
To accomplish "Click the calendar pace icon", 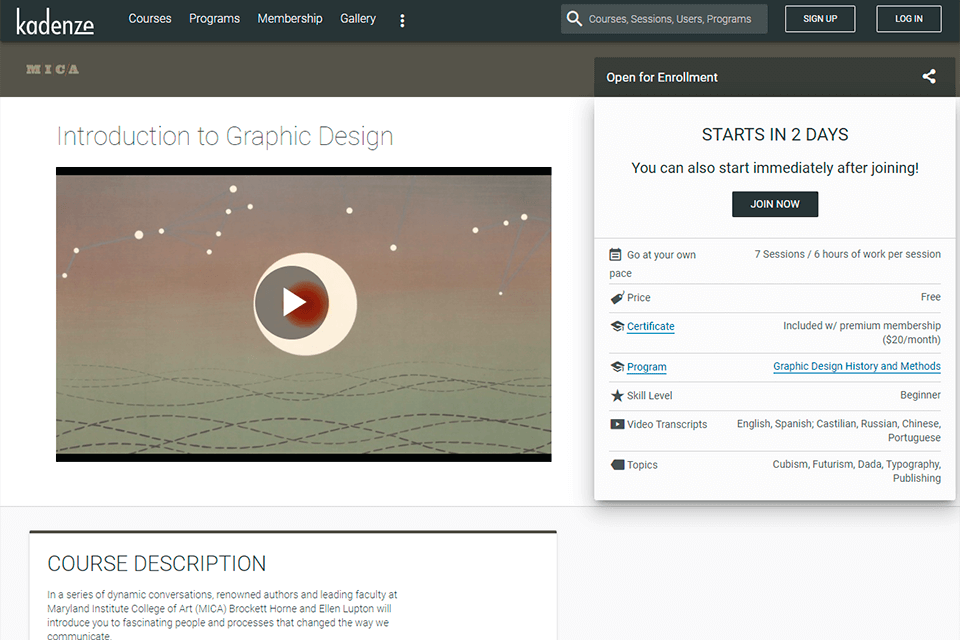I will pos(616,255).
